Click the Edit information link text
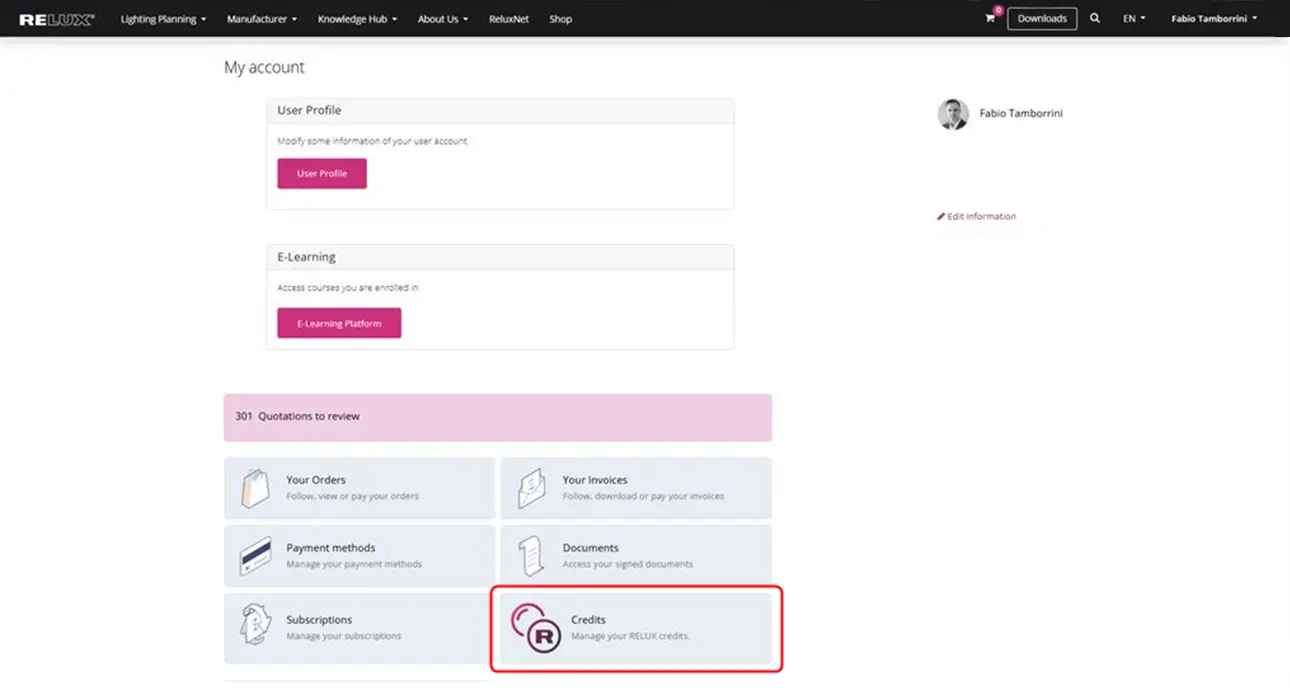Image resolution: width=1290 pixels, height=694 pixels. pyautogui.click(x=981, y=216)
